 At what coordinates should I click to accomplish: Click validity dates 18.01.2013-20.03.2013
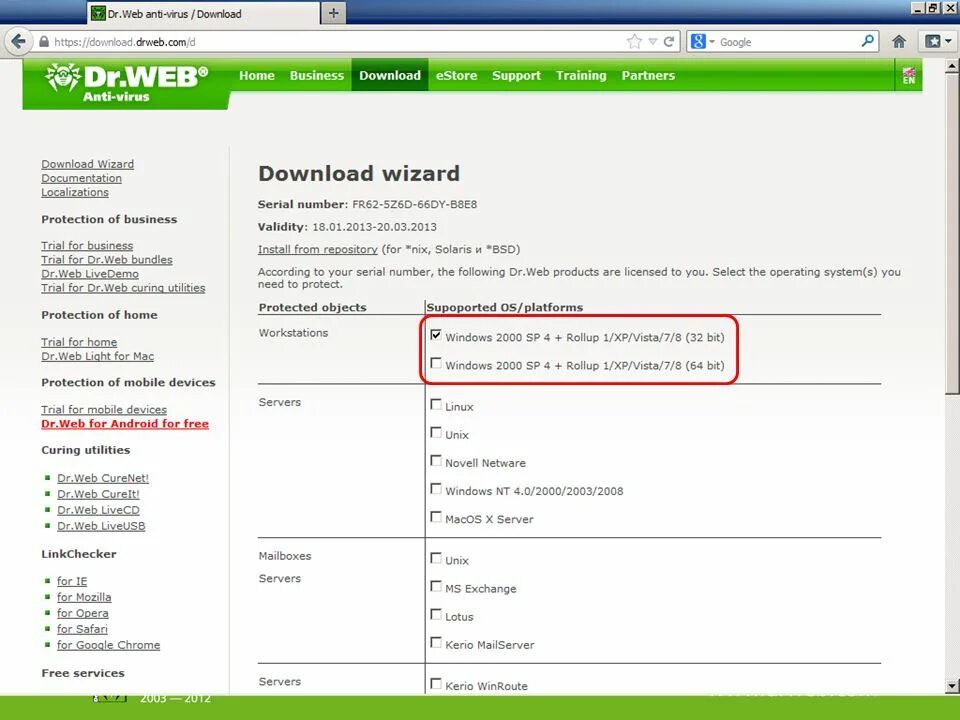375,227
